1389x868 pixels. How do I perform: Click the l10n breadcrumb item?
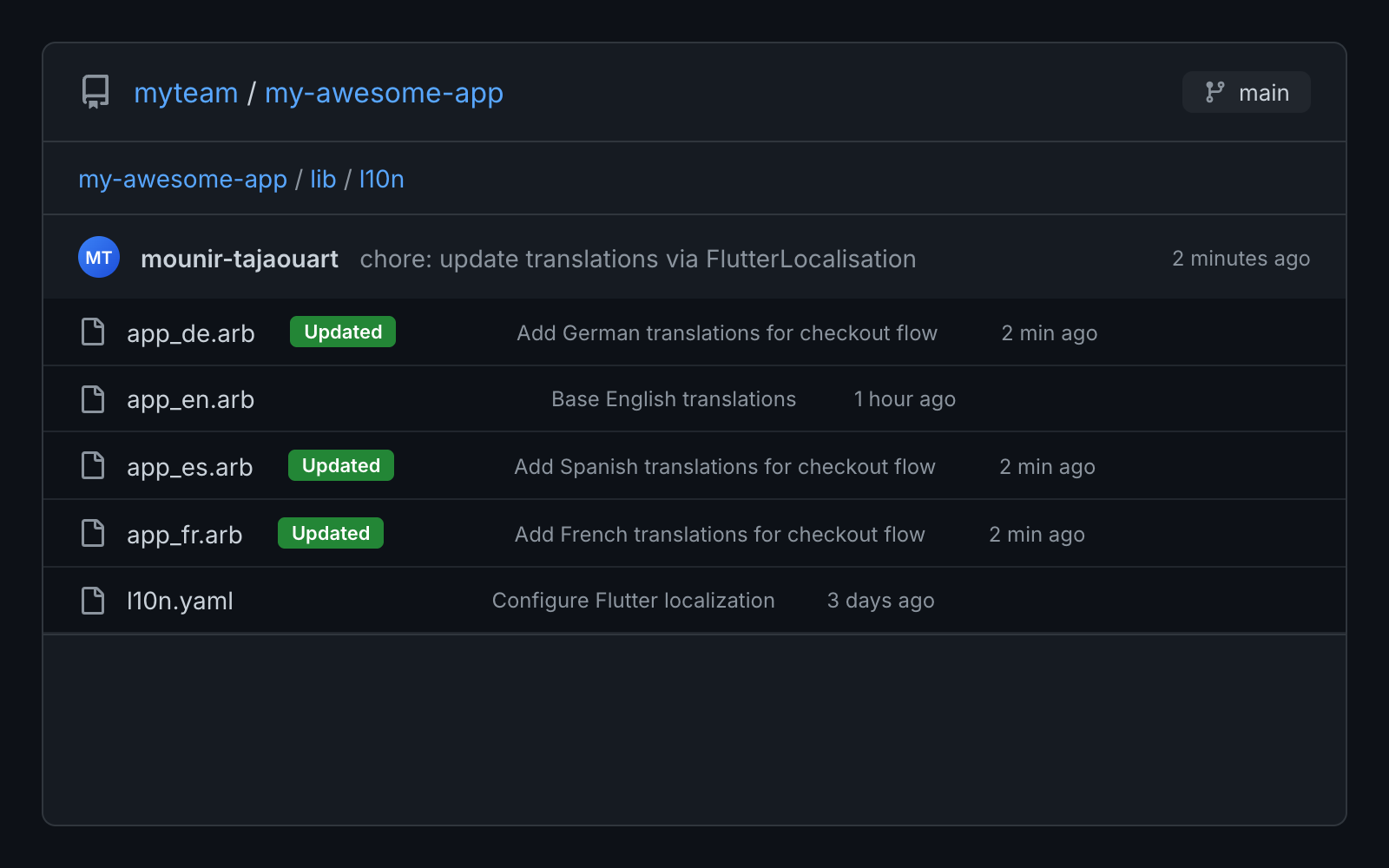tap(382, 179)
